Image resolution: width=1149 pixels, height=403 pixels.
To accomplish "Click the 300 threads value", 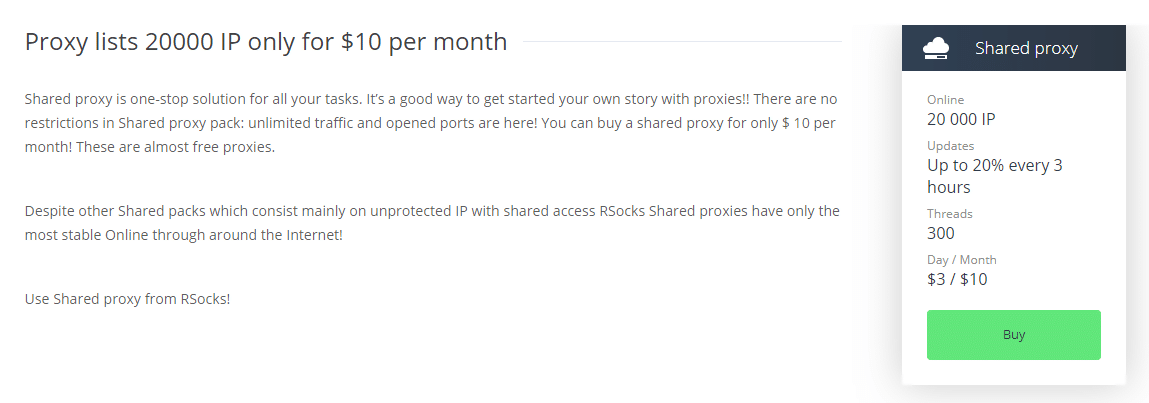I will pos(941,234).
